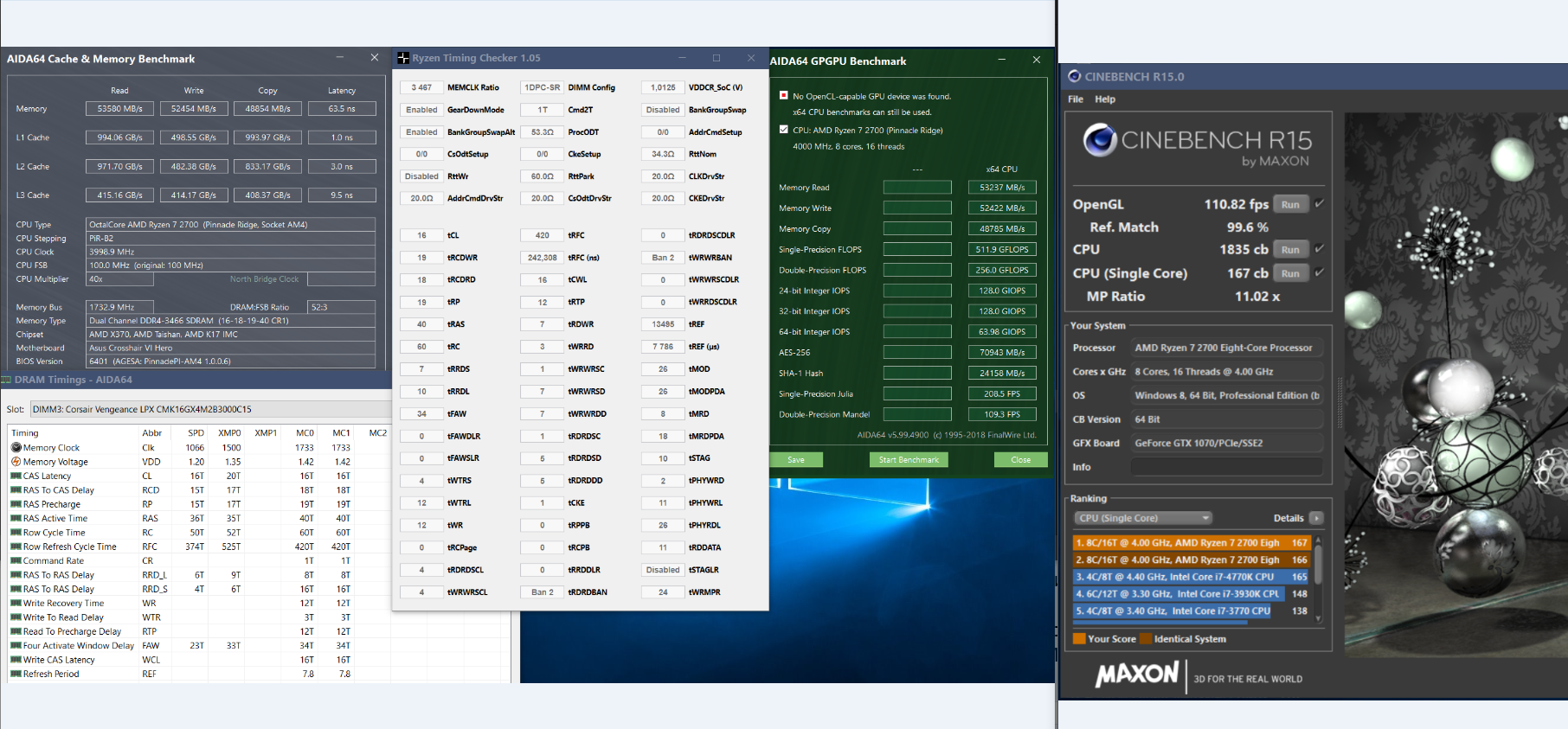Maximize the Ryzen Timing Checker window

coord(717,58)
